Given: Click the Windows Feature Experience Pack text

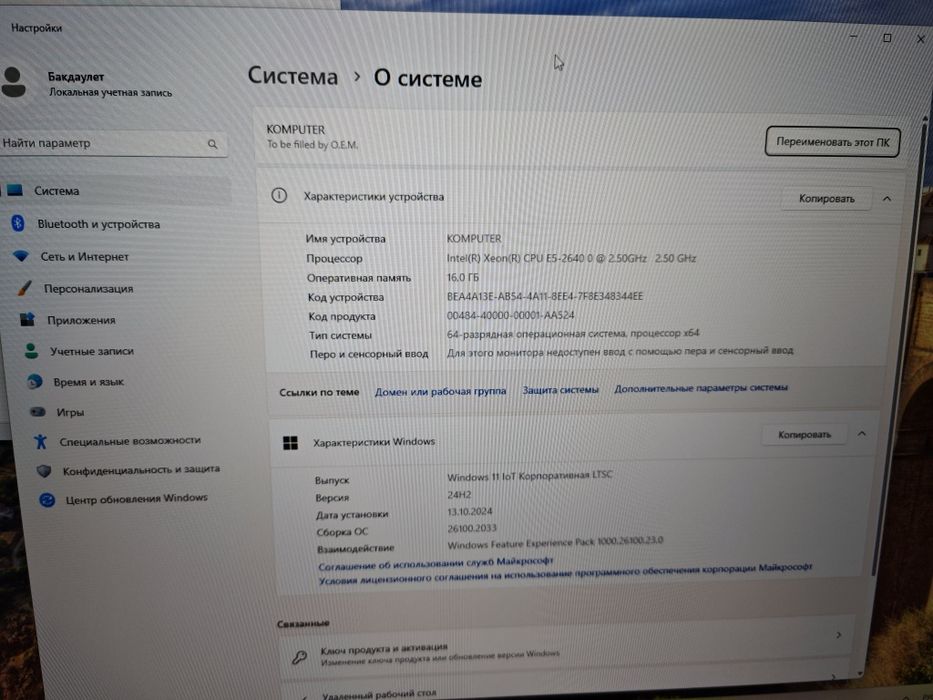Looking at the screenshot, I should pyautogui.click(x=555, y=543).
